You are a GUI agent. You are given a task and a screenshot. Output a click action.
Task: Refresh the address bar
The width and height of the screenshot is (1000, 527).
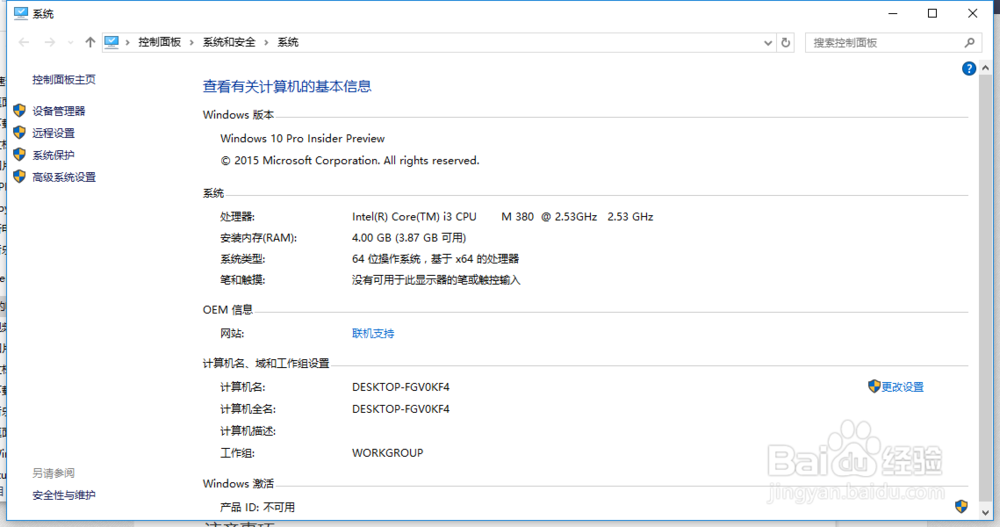click(x=786, y=43)
